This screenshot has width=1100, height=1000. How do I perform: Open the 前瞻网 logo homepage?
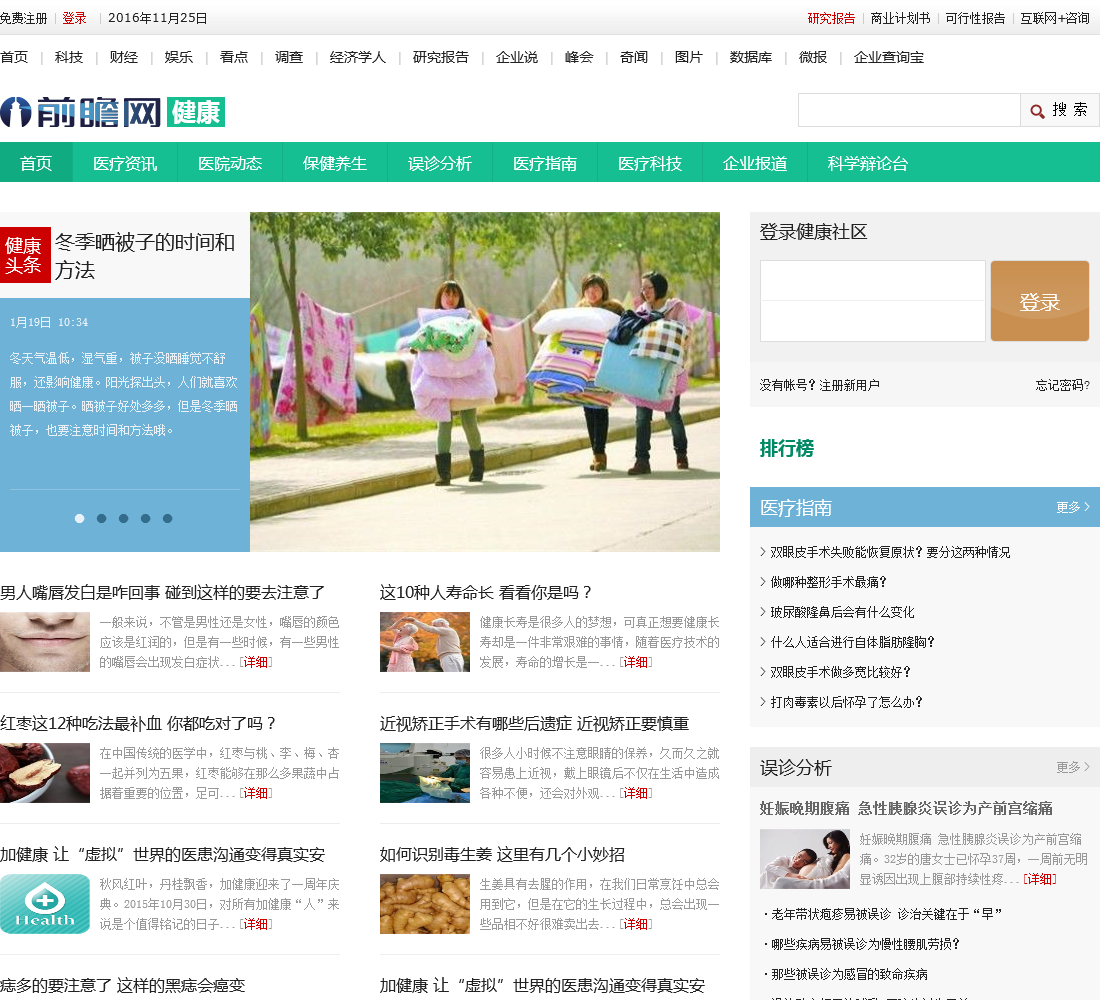(81, 112)
